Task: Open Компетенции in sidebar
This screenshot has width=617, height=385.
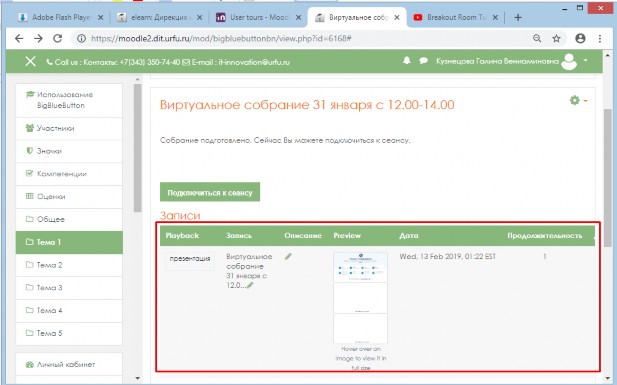Action: [69, 174]
